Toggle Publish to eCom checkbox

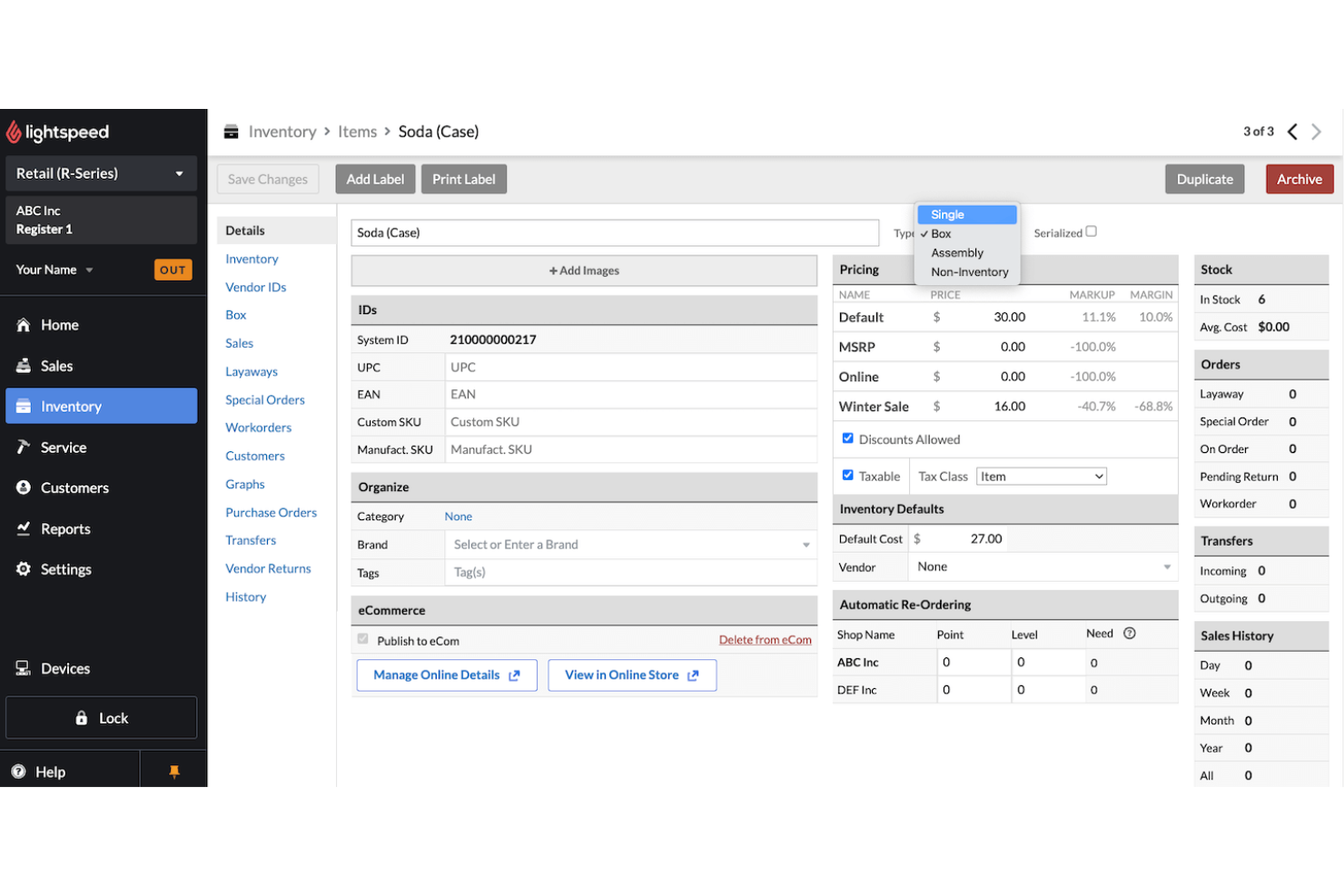pos(363,639)
